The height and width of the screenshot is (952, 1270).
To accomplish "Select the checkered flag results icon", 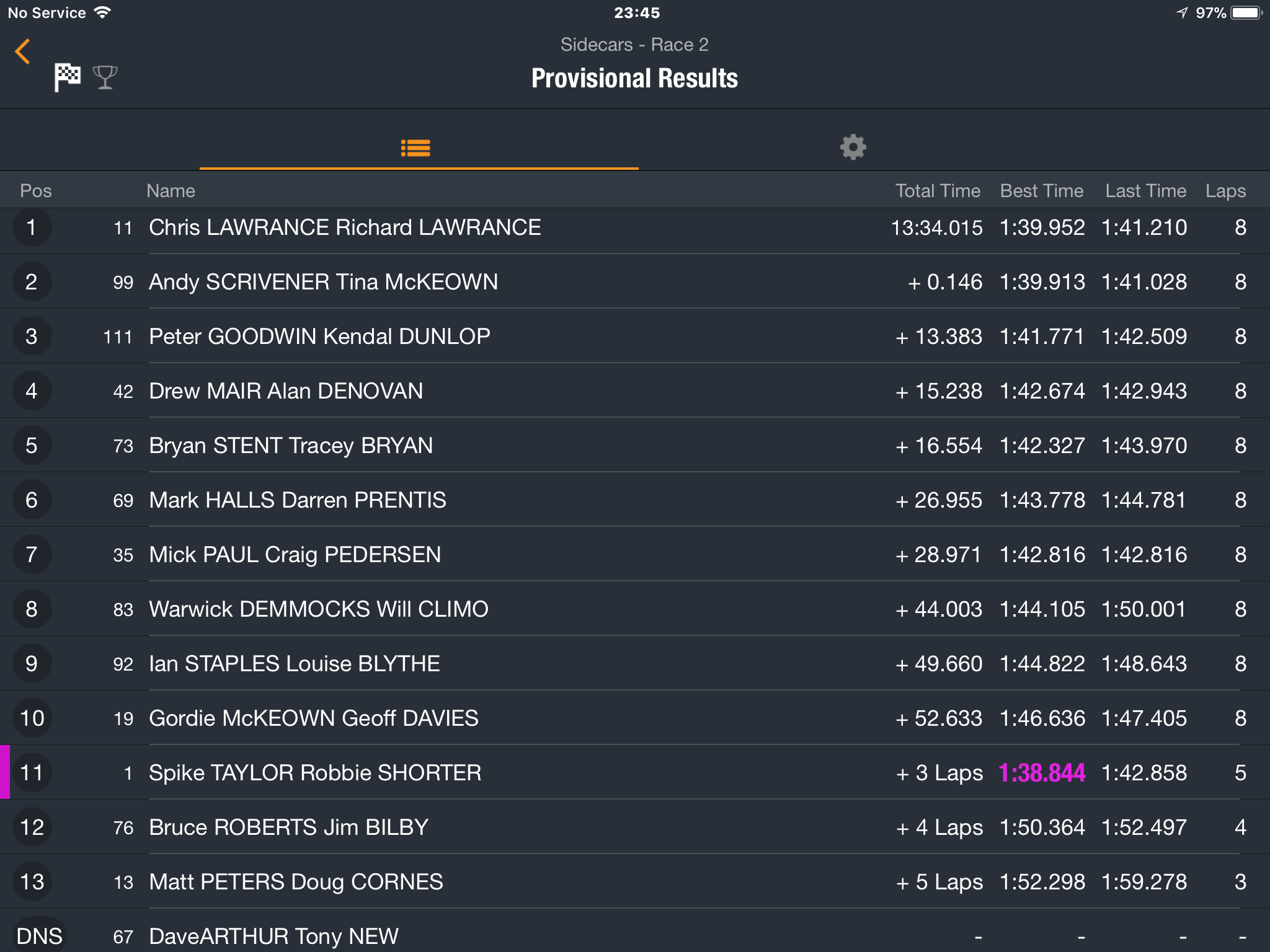I will [x=68, y=77].
